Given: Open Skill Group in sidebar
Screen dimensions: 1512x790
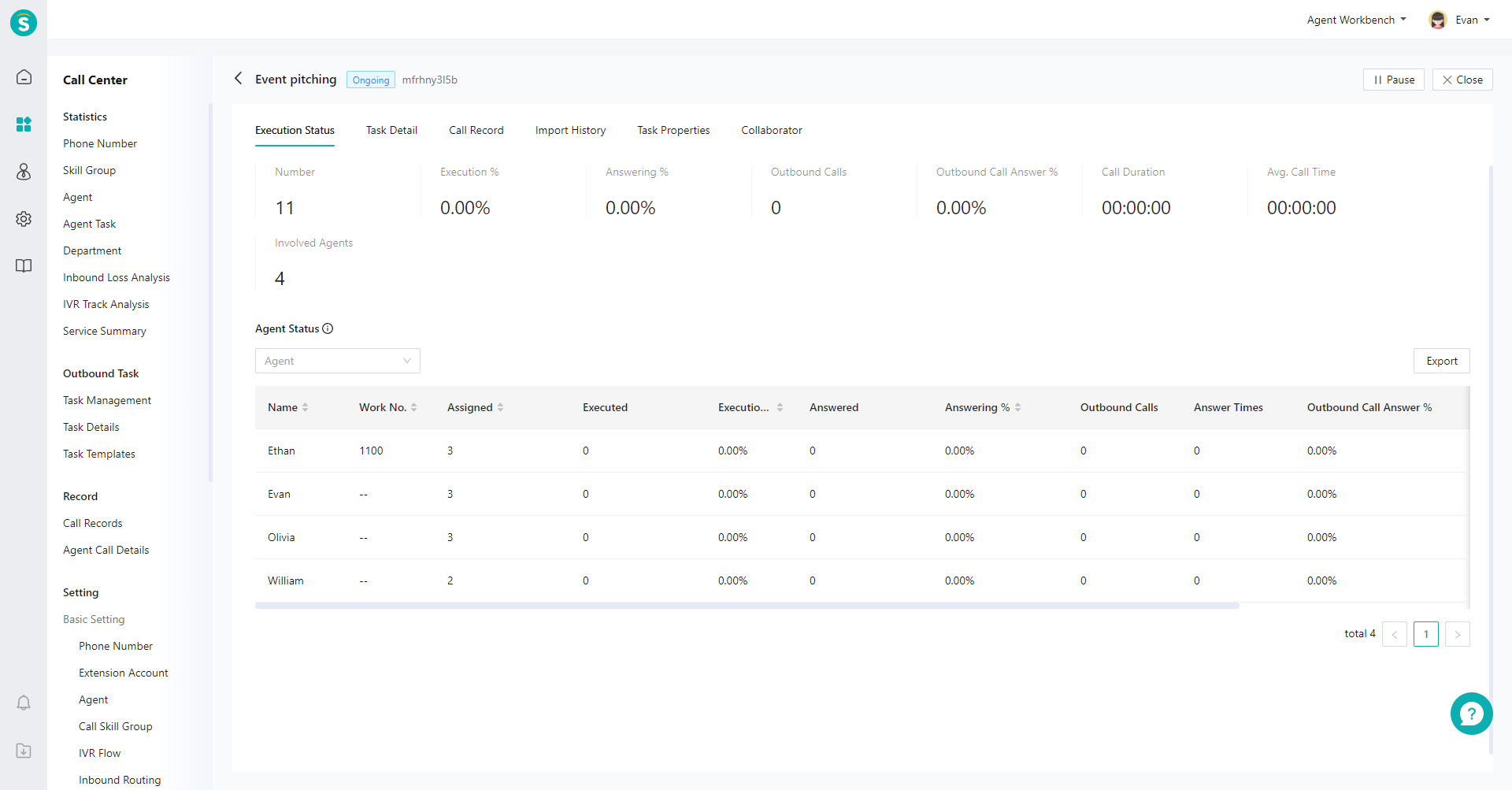Looking at the screenshot, I should pyautogui.click(x=89, y=170).
